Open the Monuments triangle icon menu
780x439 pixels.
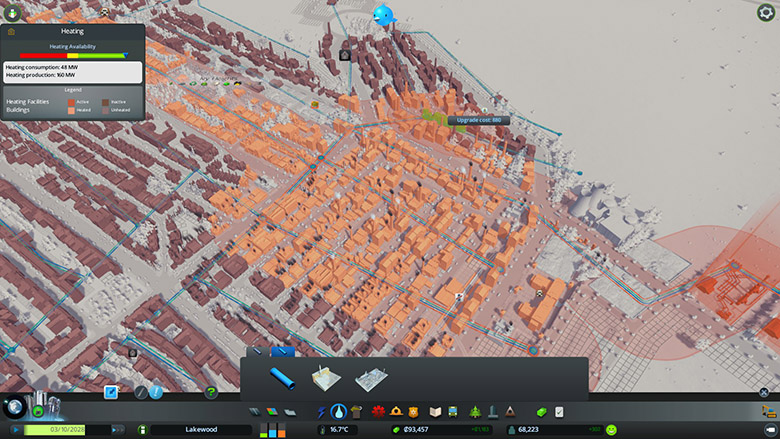pyautogui.click(x=510, y=412)
